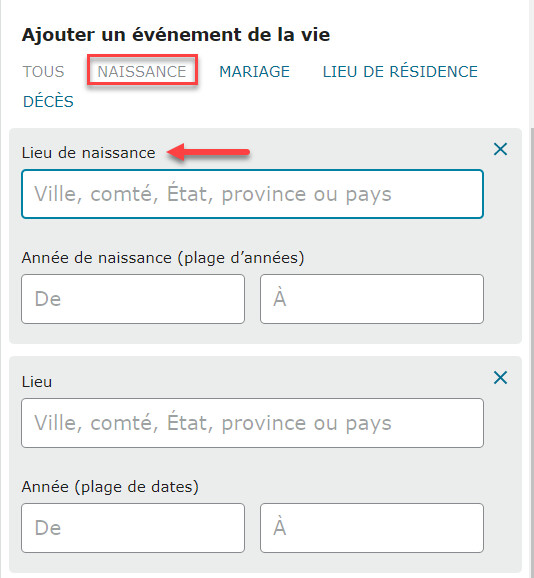Click the 'Ajouter un événement de la vie' heading

point(176,35)
